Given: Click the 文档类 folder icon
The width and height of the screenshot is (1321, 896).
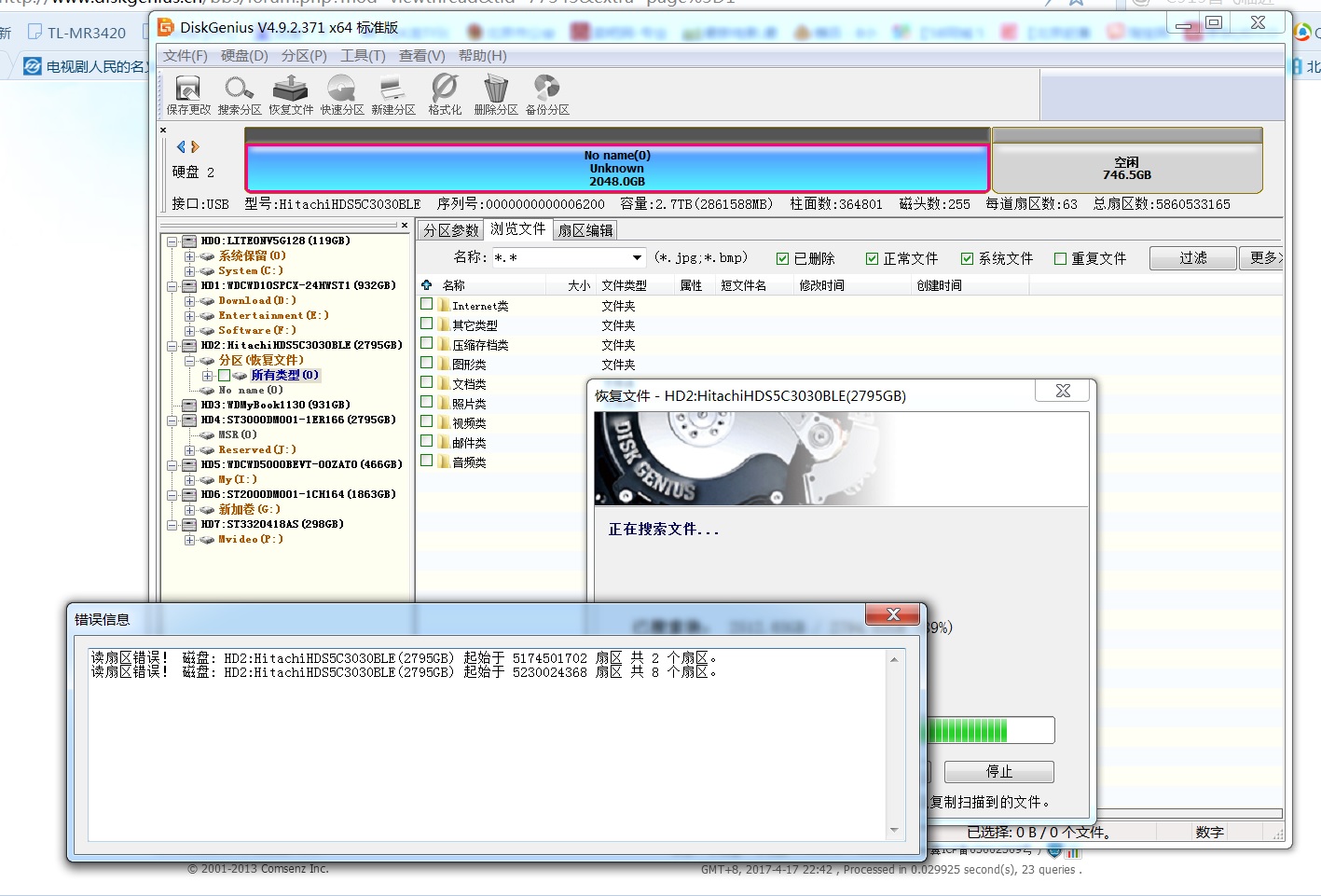Looking at the screenshot, I should (445, 383).
